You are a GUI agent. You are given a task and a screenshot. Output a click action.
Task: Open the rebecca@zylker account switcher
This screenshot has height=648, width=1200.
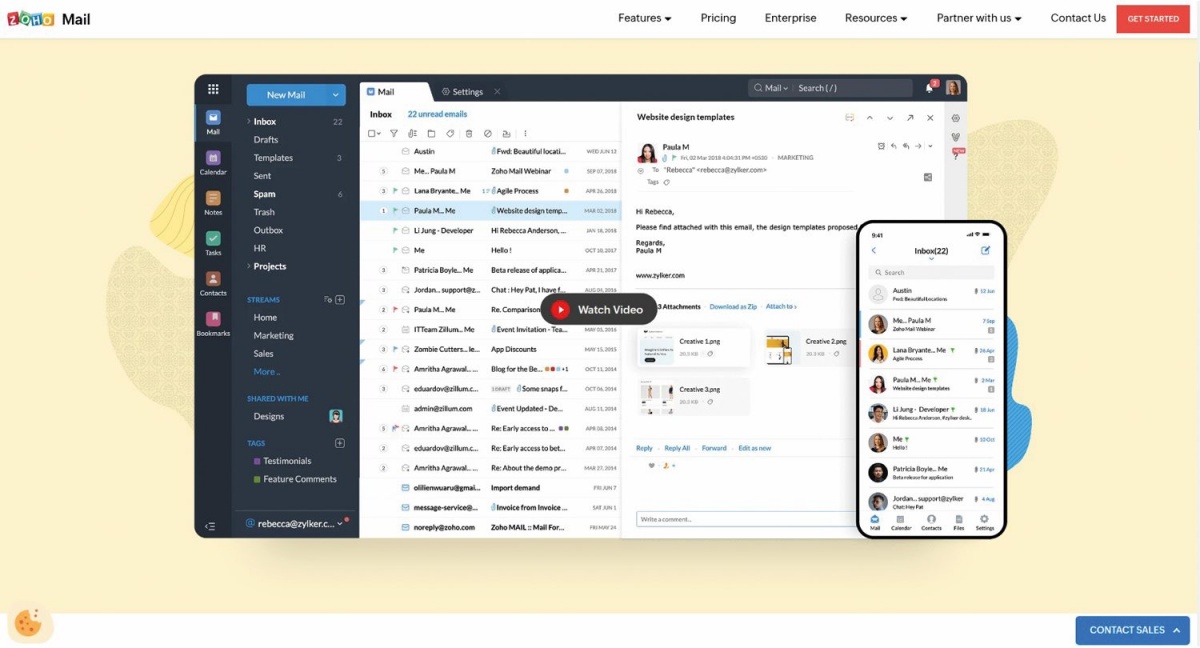(297, 524)
